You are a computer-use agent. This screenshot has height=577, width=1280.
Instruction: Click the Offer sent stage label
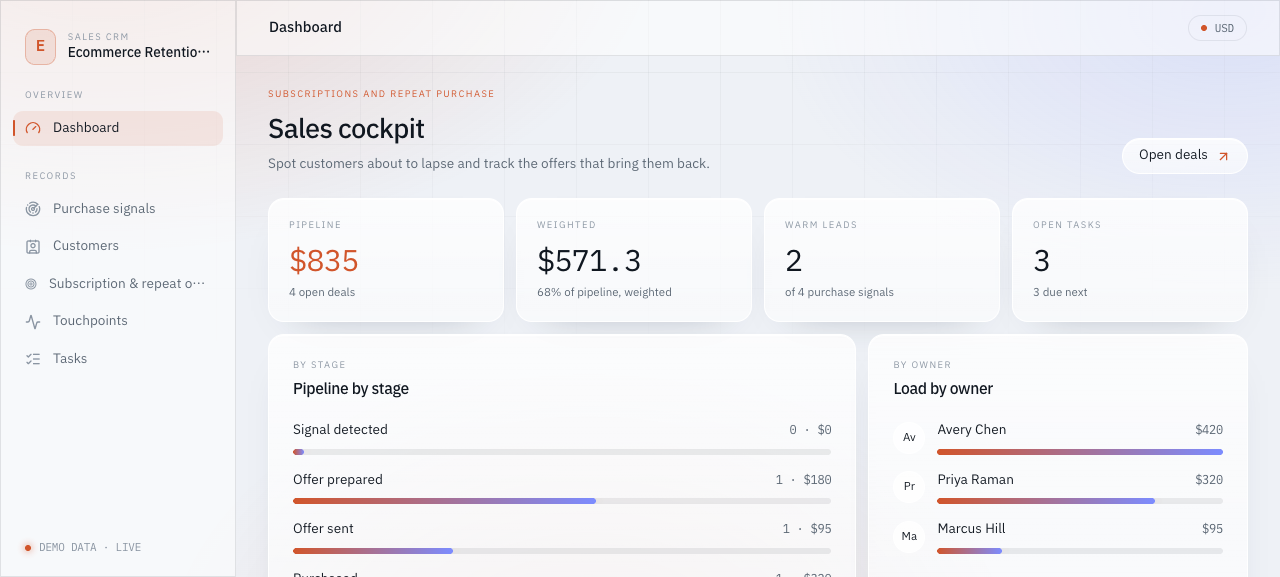coord(323,529)
